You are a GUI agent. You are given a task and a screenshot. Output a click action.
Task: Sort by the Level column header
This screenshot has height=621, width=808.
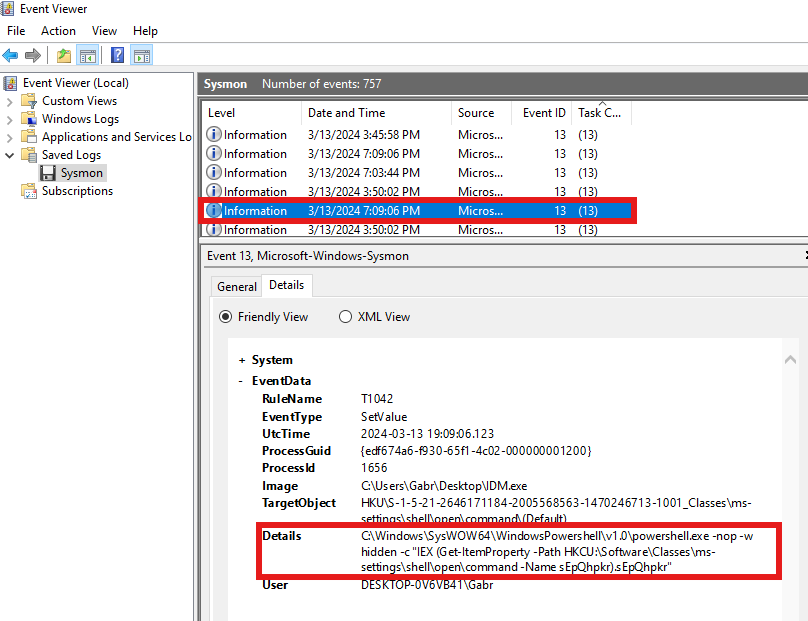251,113
